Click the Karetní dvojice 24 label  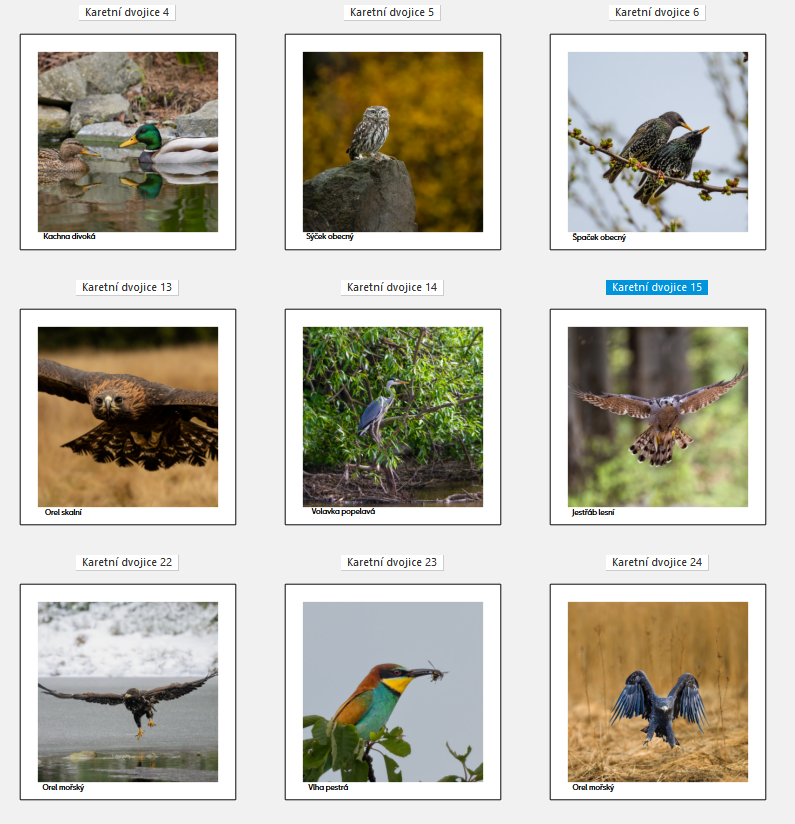pos(657,562)
